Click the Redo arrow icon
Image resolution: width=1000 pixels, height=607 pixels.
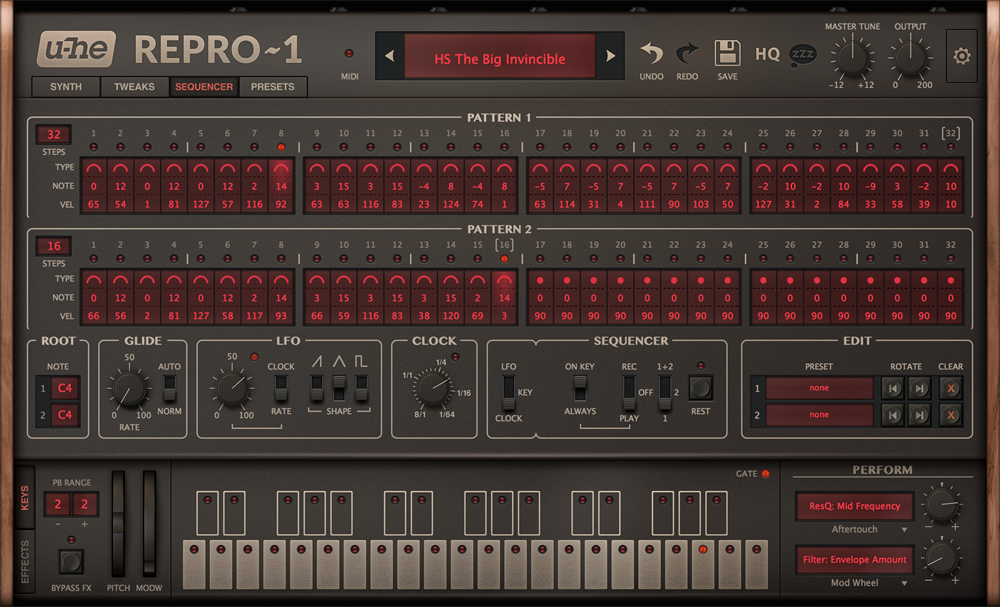click(x=687, y=54)
